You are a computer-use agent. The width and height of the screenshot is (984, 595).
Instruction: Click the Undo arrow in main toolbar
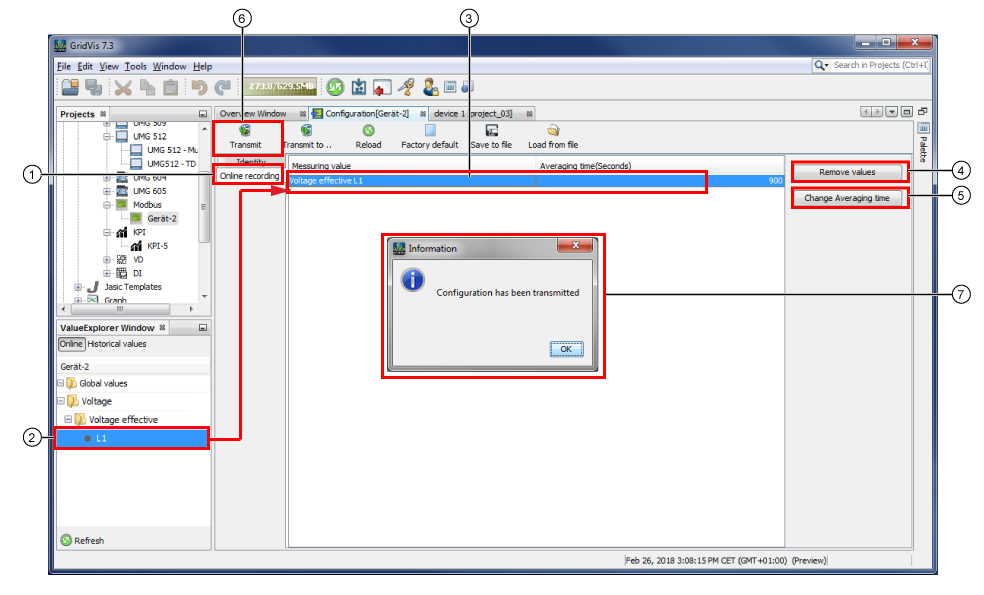pyautogui.click(x=198, y=88)
